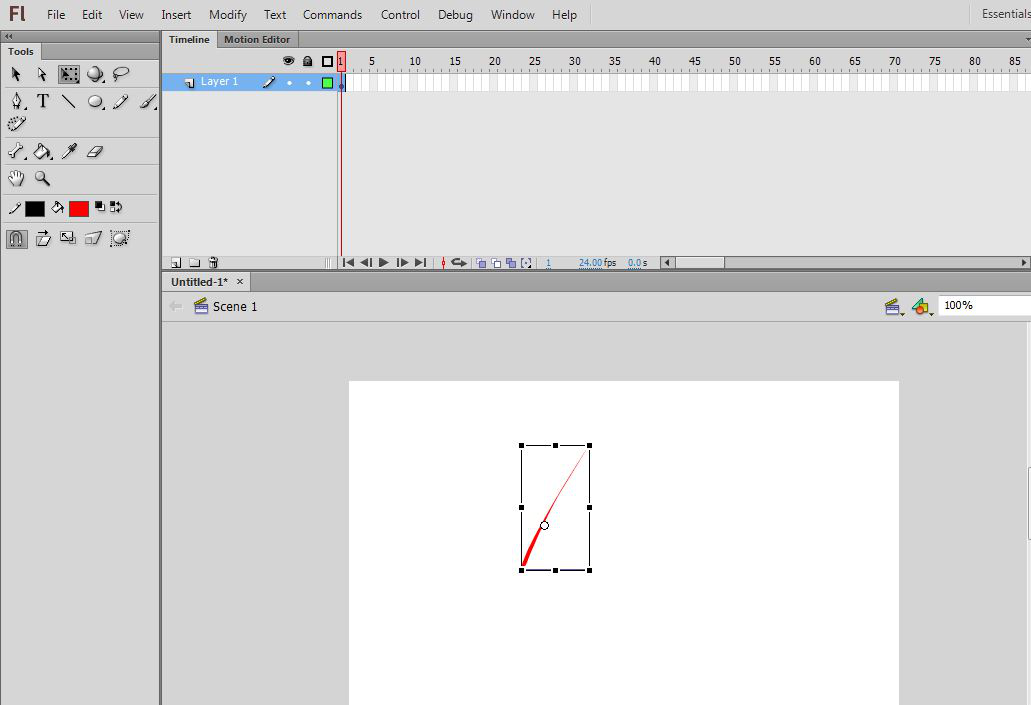Select the Text tool
1031x705 pixels.
point(43,101)
